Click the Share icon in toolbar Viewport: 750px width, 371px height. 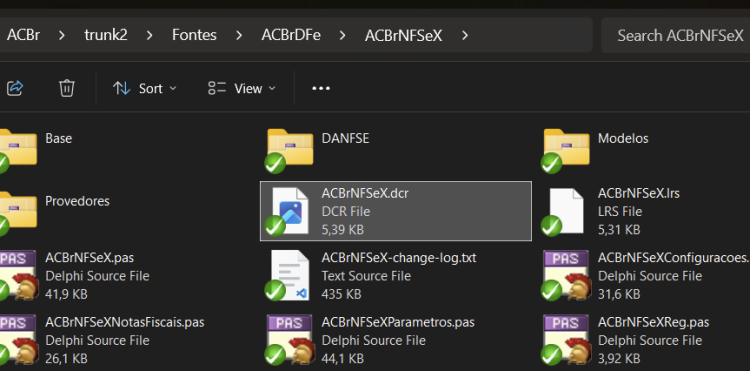point(15,88)
